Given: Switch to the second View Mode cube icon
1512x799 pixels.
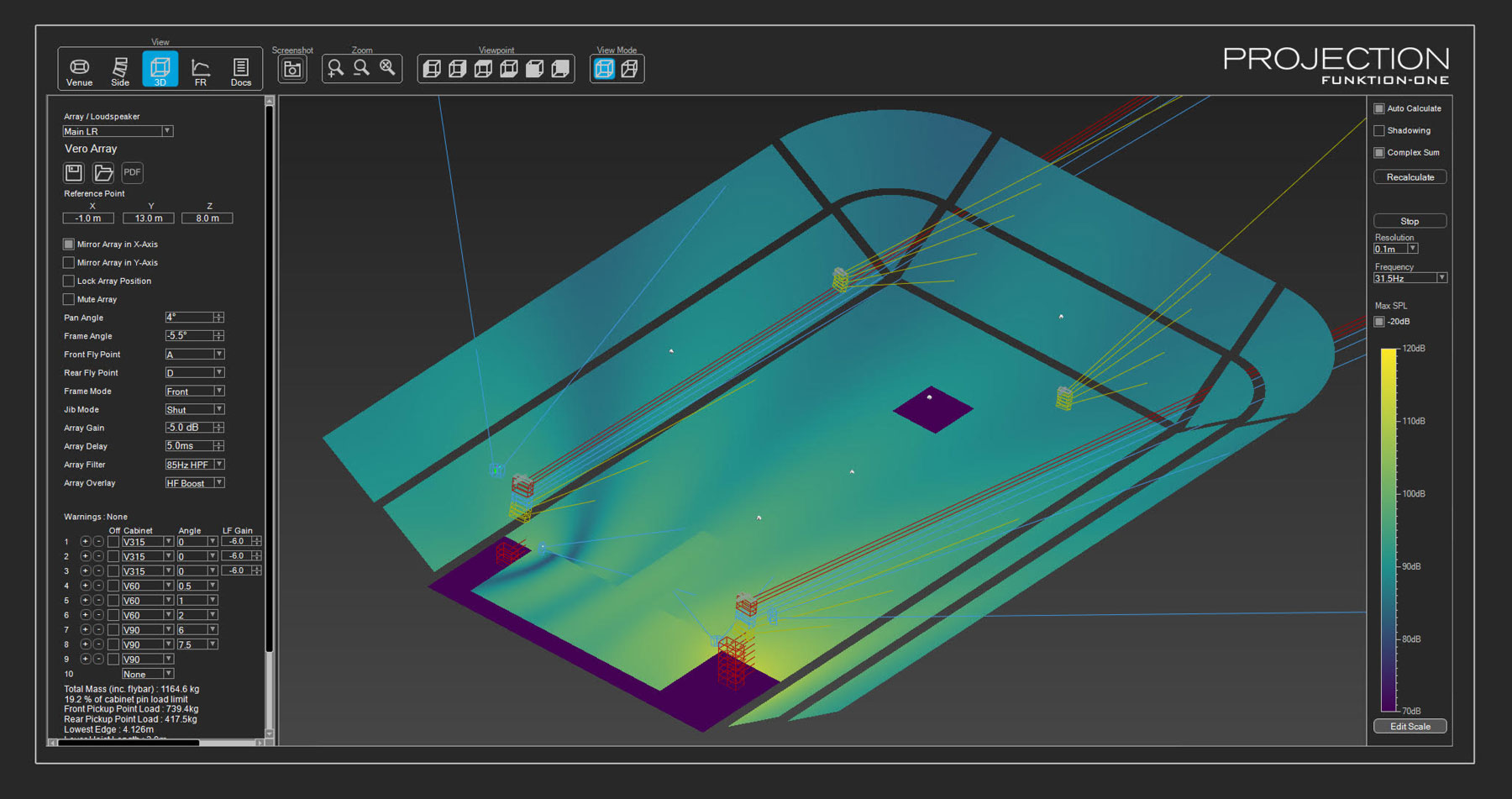Looking at the screenshot, I should 629,69.
